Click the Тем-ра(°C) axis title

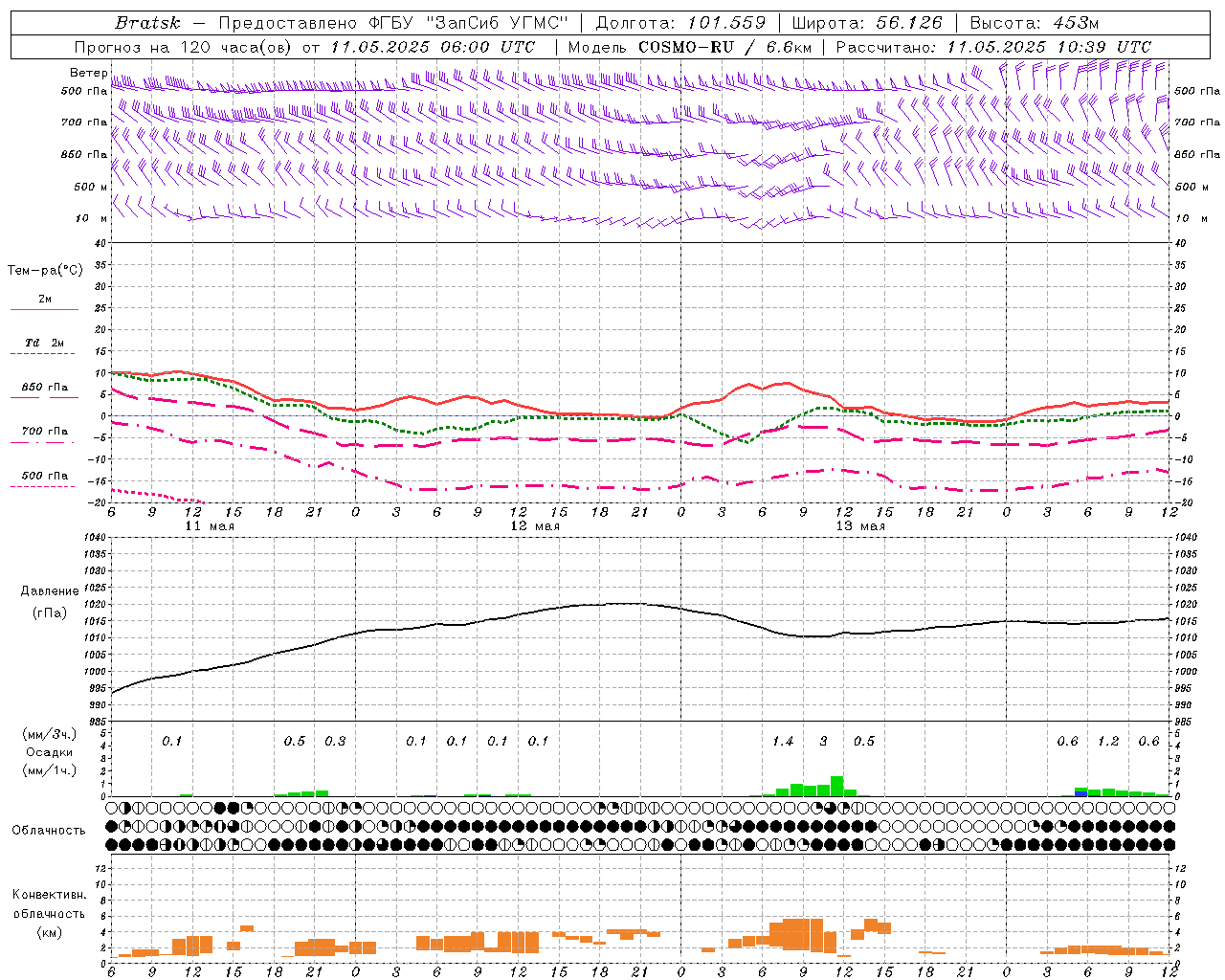pos(45,271)
